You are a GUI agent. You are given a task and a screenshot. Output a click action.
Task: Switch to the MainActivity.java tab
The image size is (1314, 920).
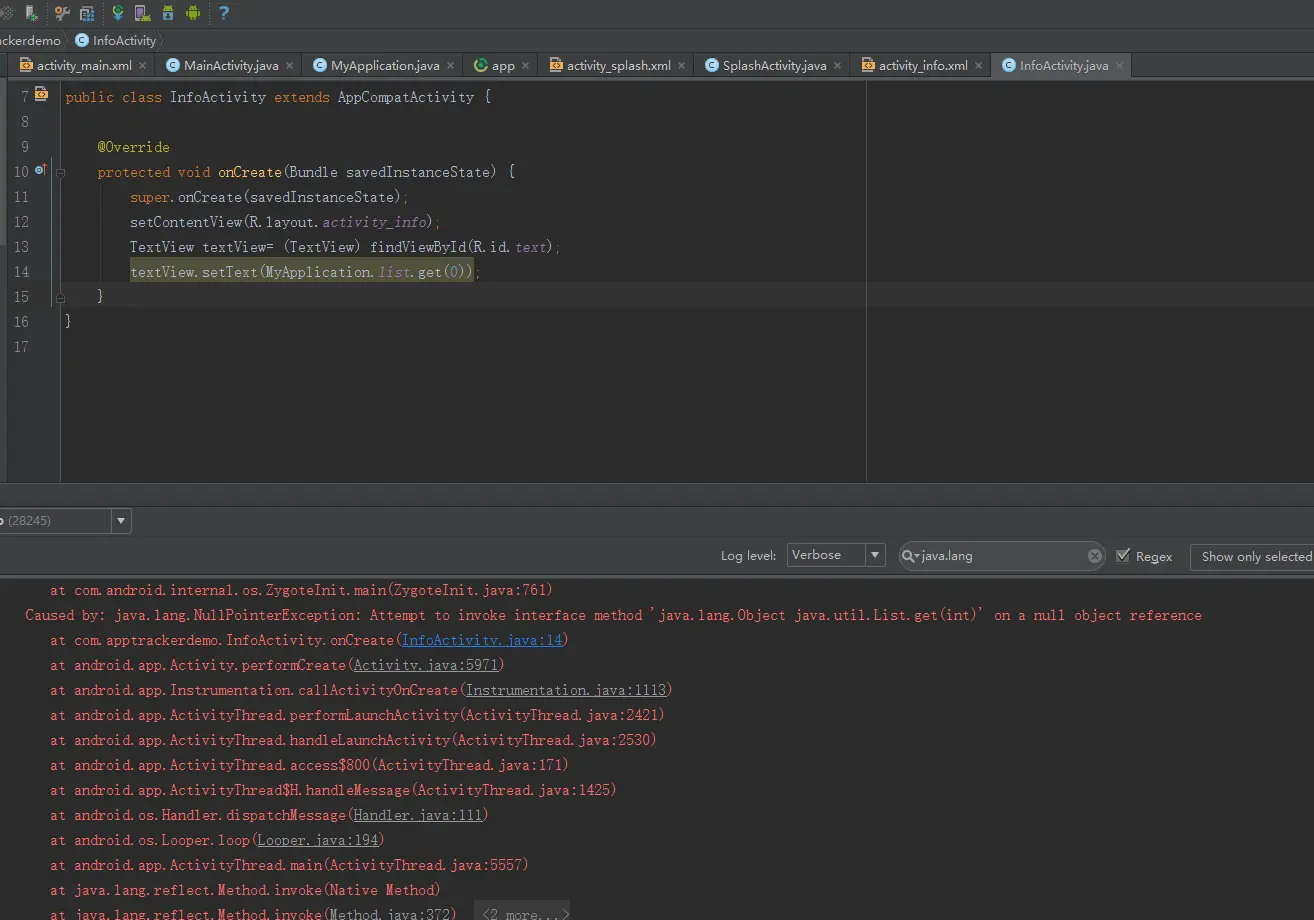pyautogui.click(x=231, y=65)
